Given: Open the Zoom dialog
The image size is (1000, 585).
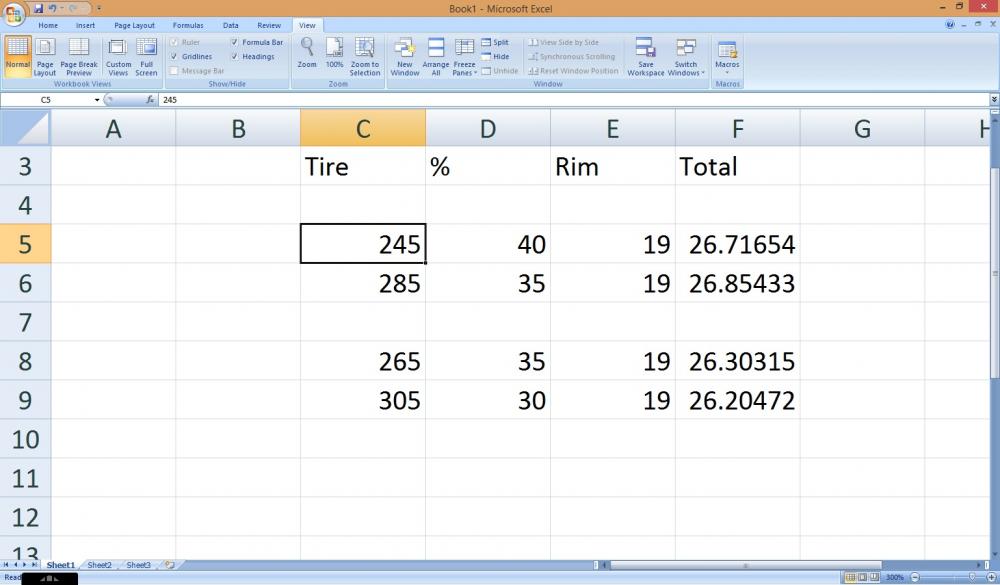Looking at the screenshot, I should 307,53.
